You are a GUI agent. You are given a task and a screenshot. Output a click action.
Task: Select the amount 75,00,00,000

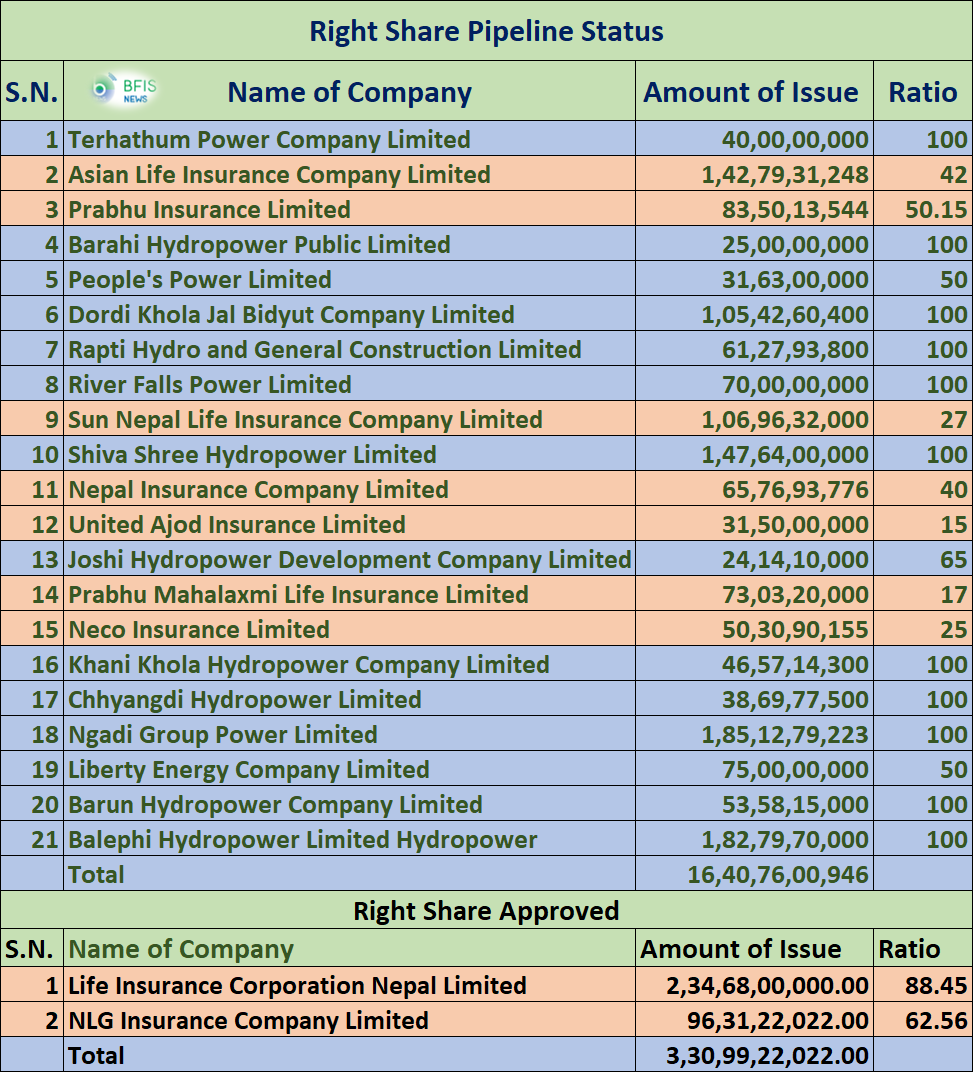pos(795,769)
